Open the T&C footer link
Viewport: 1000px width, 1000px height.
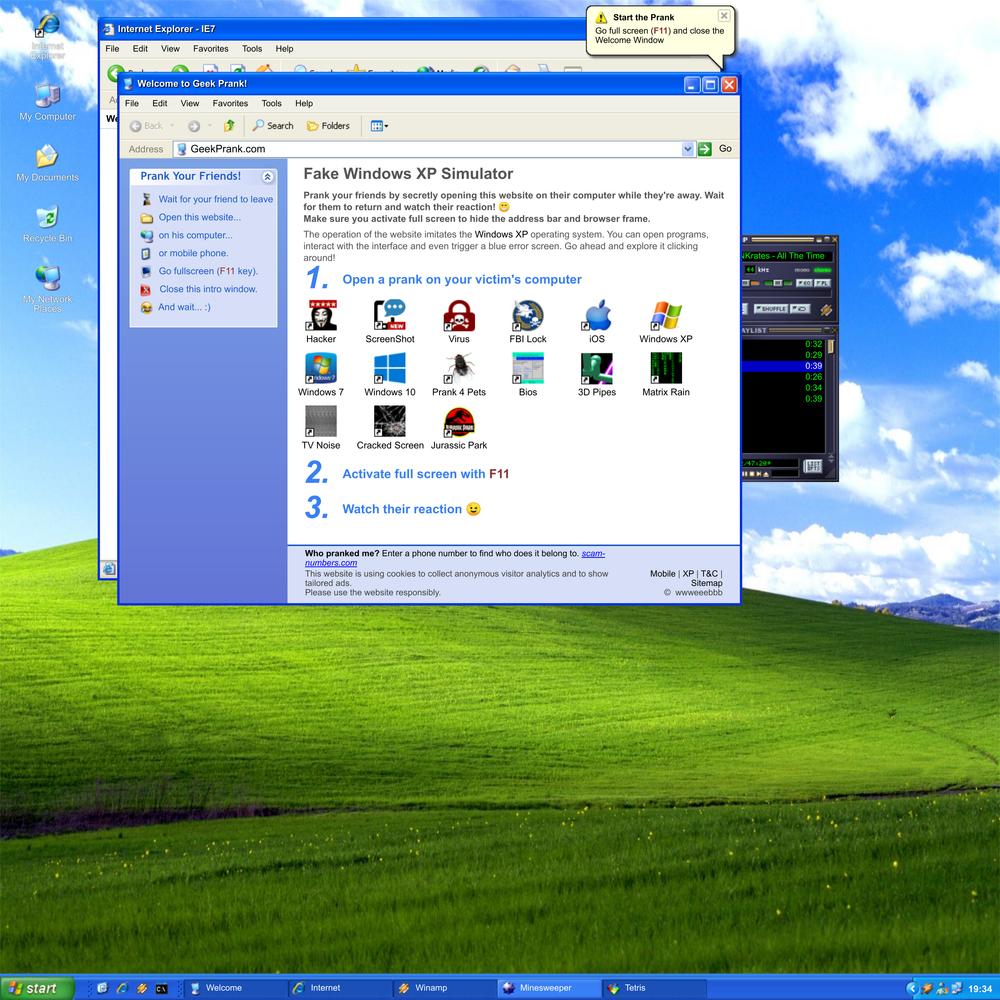pyautogui.click(x=709, y=573)
